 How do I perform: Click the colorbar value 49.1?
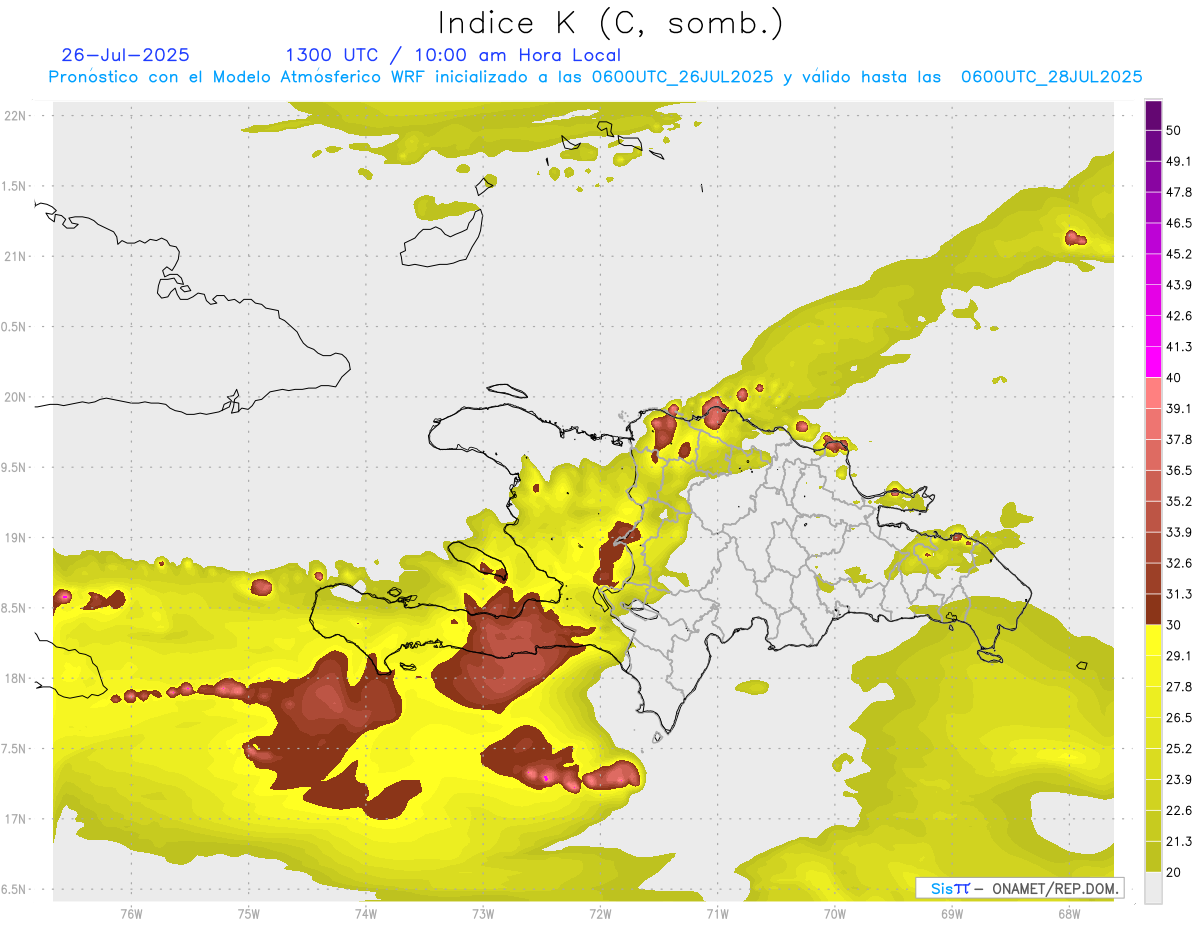[1179, 161]
